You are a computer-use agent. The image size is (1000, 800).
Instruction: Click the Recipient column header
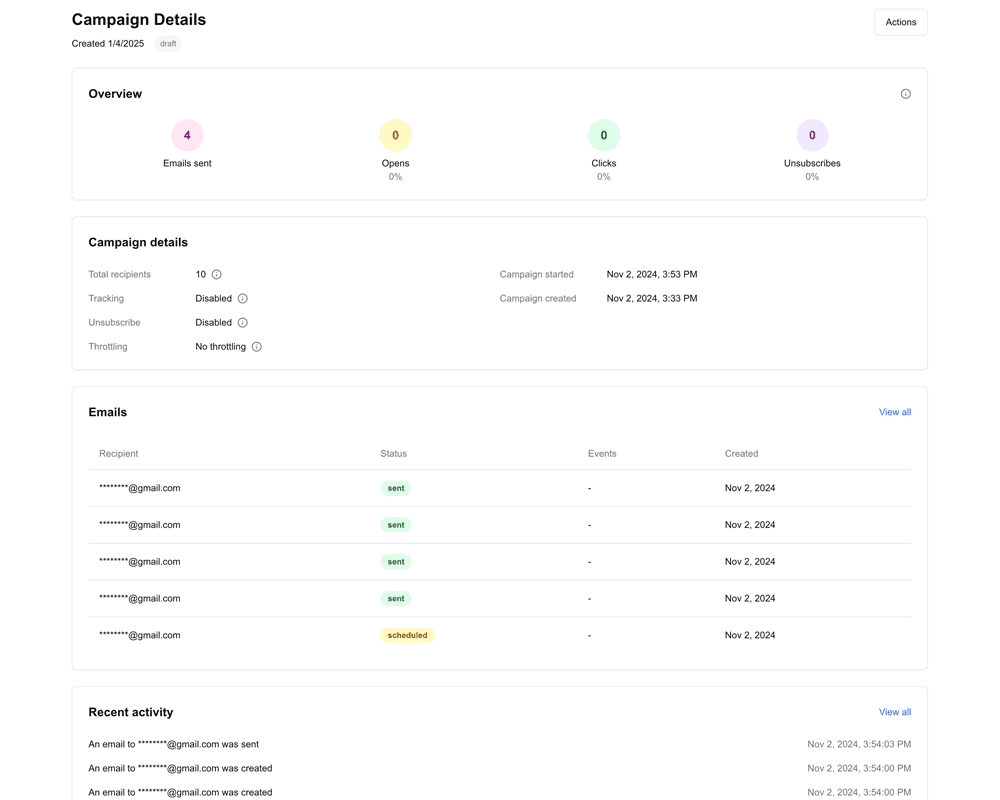[x=119, y=454]
